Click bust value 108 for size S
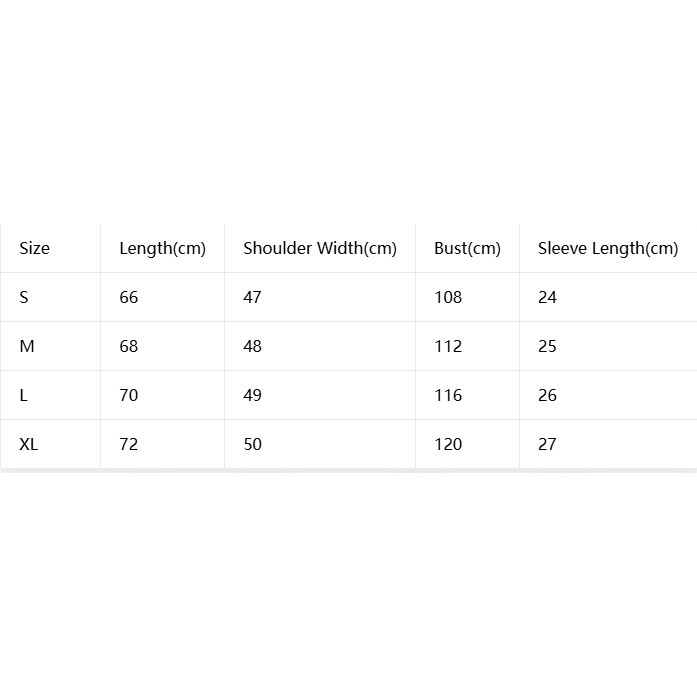This screenshot has width=697, height=697. (x=448, y=297)
